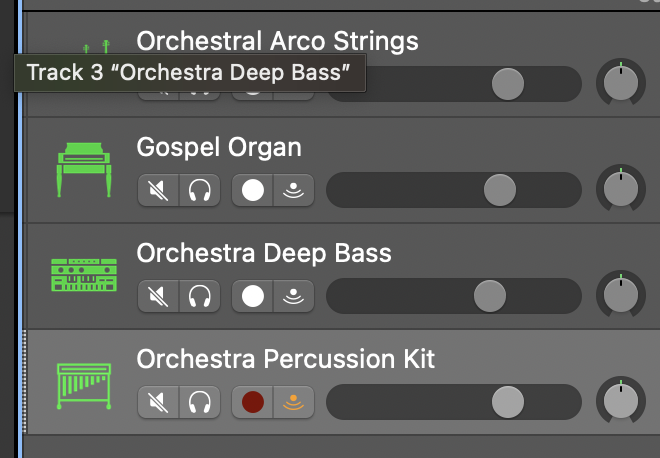Solo the Orchestra Deep Bass track

[200, 296]
